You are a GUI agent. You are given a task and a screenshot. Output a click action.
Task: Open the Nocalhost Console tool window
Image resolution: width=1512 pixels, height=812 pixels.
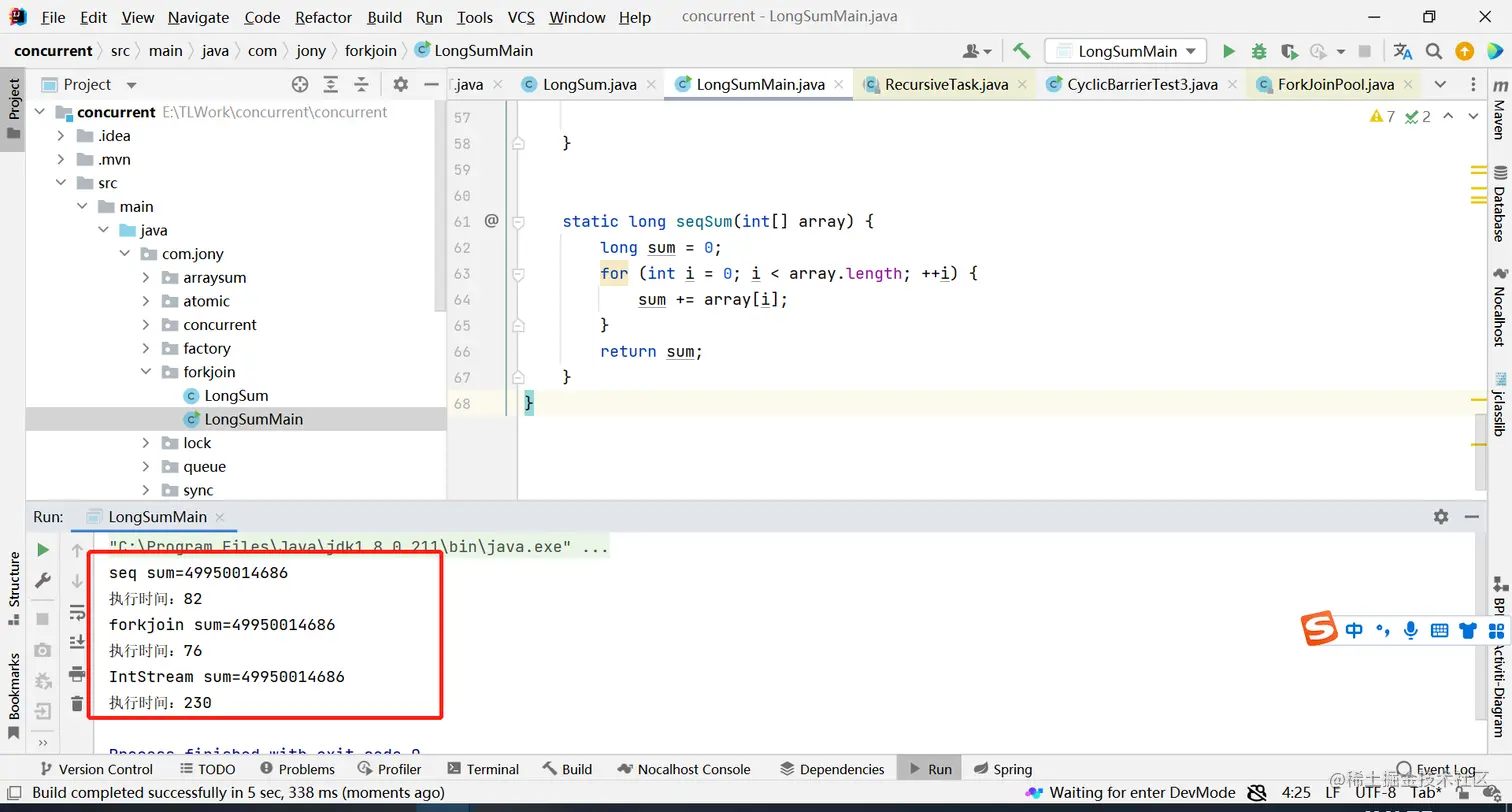(x=683, y=769)
